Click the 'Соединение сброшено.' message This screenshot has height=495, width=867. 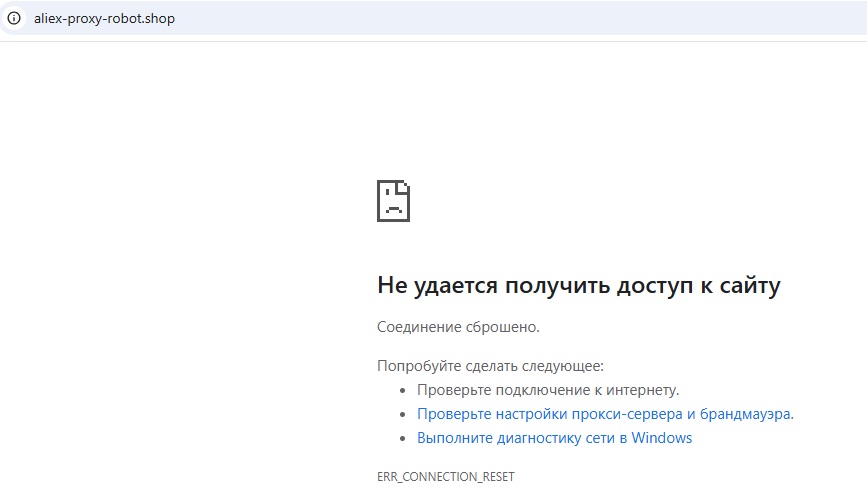(458, 327)
